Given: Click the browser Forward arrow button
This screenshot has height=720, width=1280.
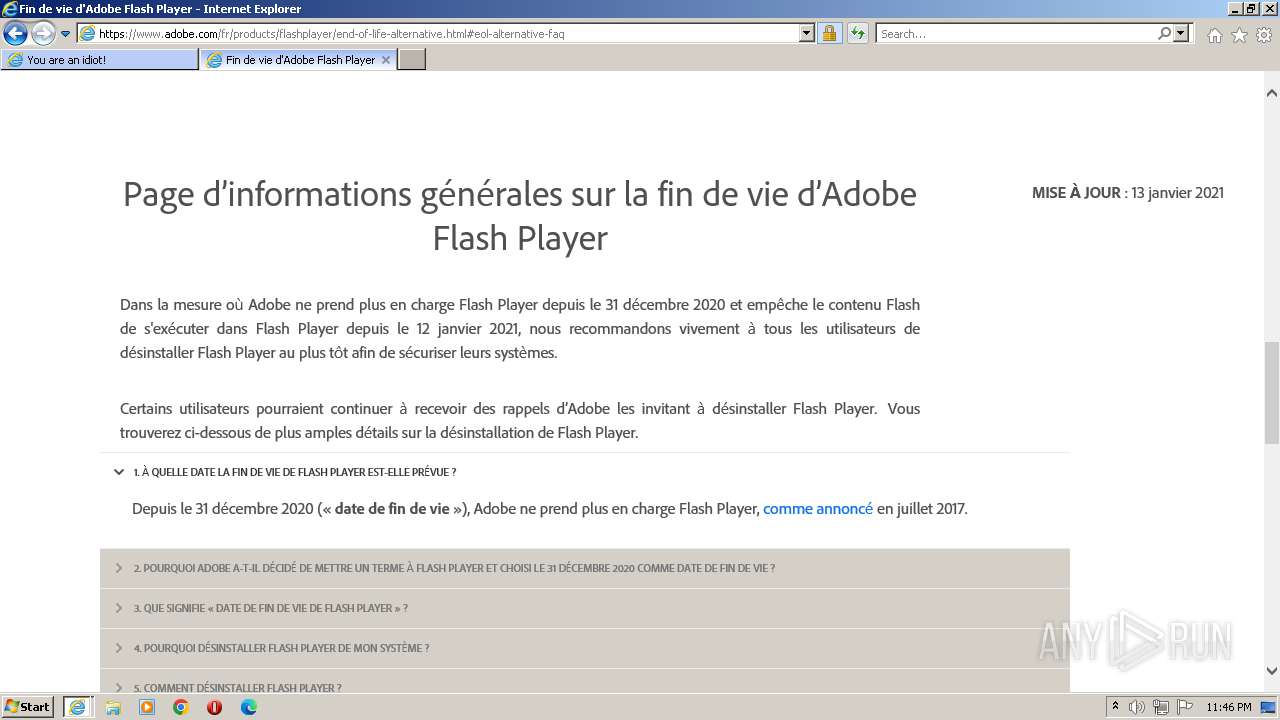Looking at the screenshot, I should [x=43, y=34].
